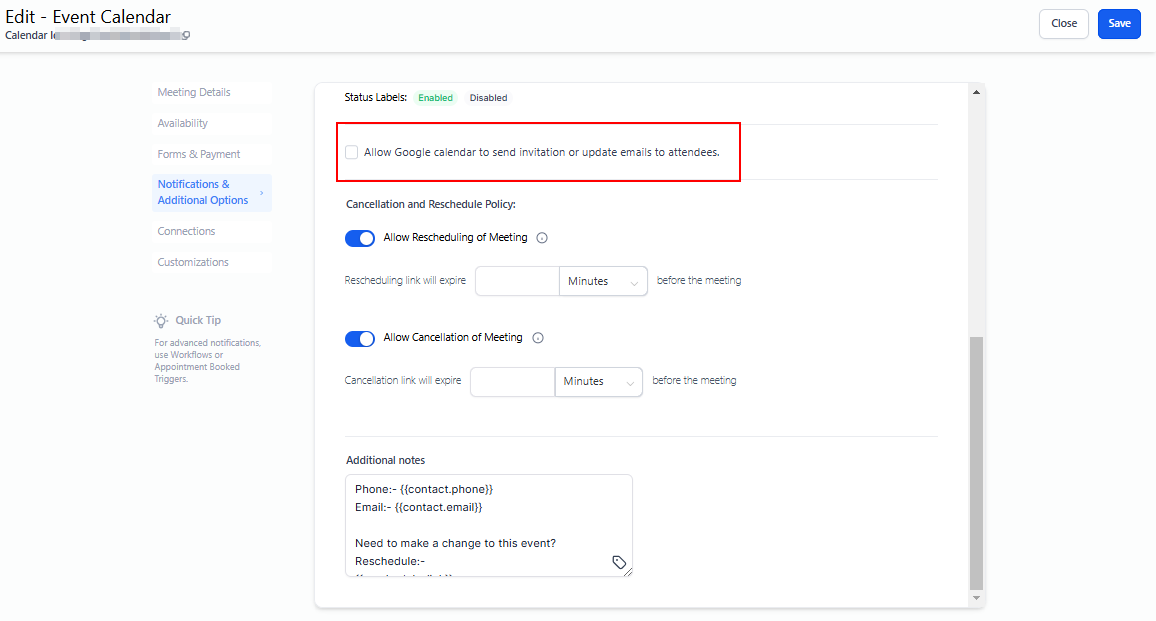Open the rescheduling Minutes unit dropdown
Image resolution: width=1156 pixels, height=621 pixels.
[603, 281]
